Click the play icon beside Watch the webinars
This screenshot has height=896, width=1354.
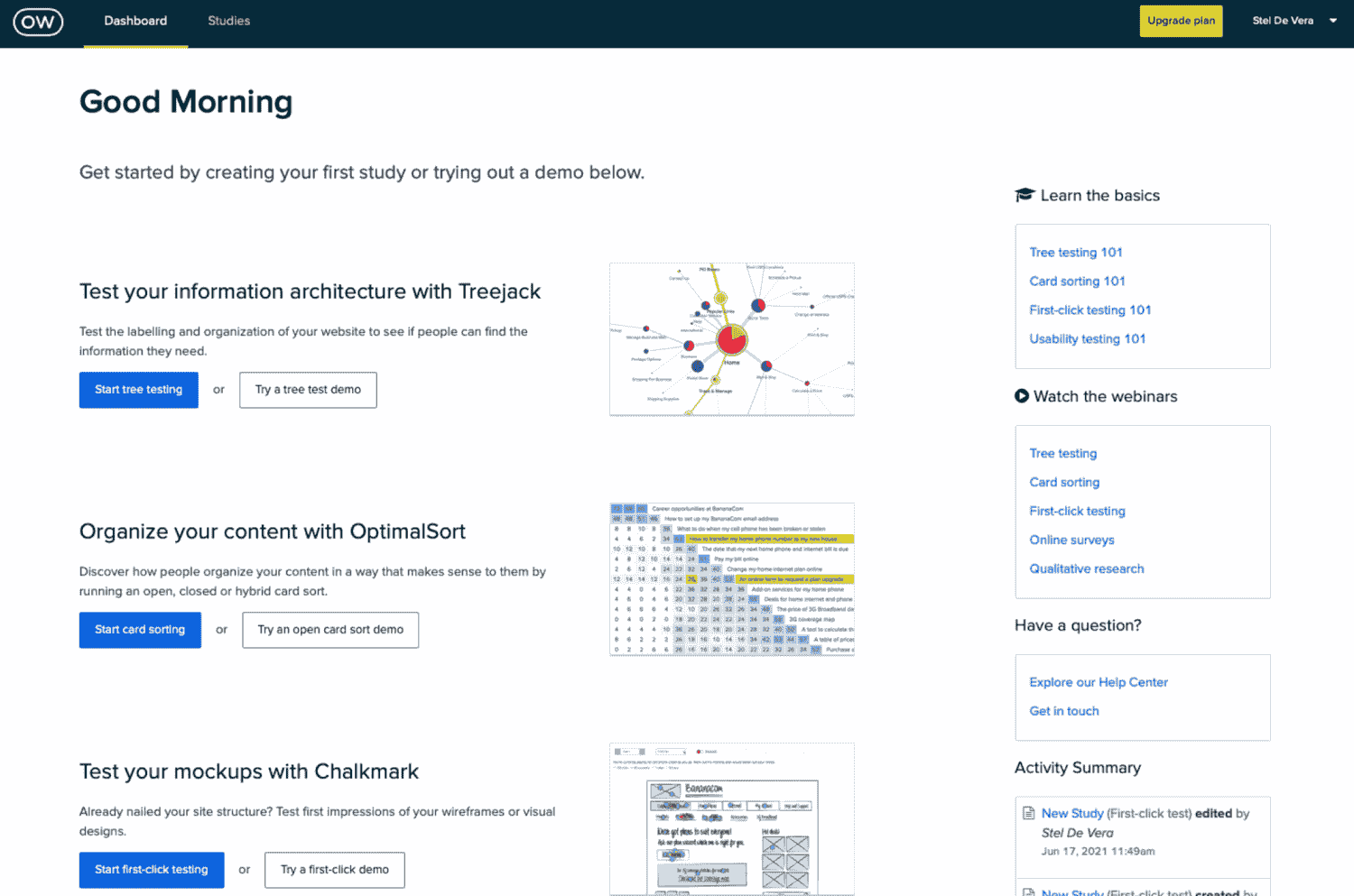1022,395
